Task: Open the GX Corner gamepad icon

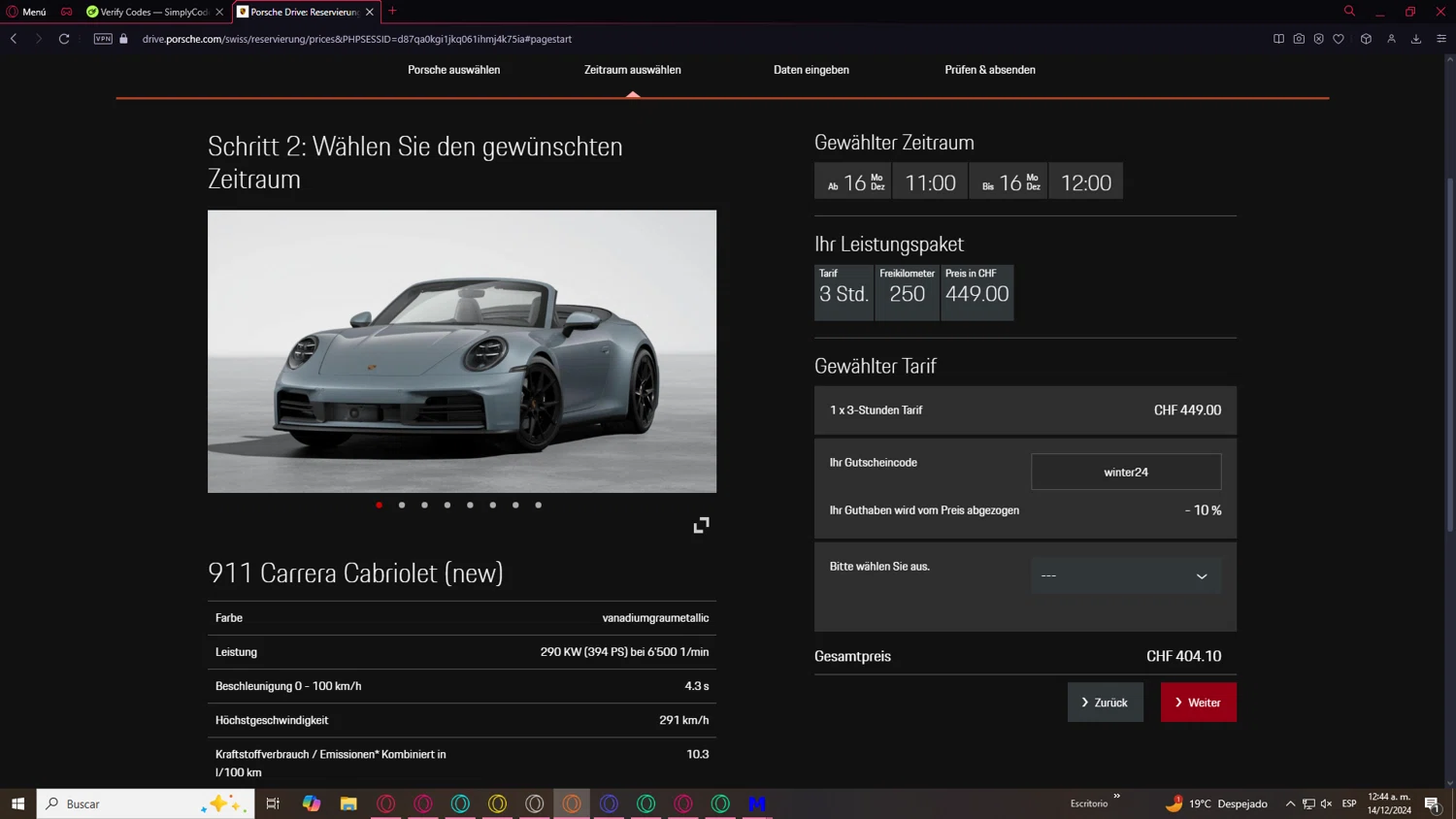Action: pos(66,12)
